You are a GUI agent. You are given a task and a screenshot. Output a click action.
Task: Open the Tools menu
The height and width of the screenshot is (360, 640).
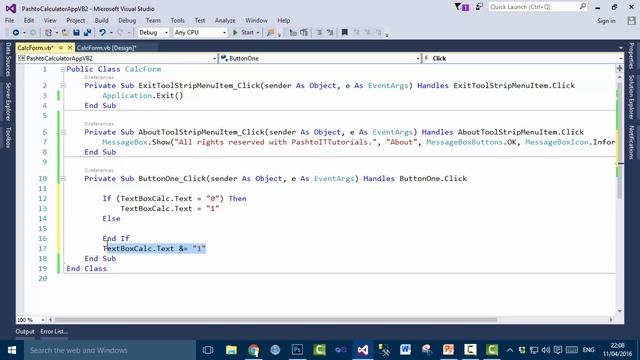click(177, 20)
